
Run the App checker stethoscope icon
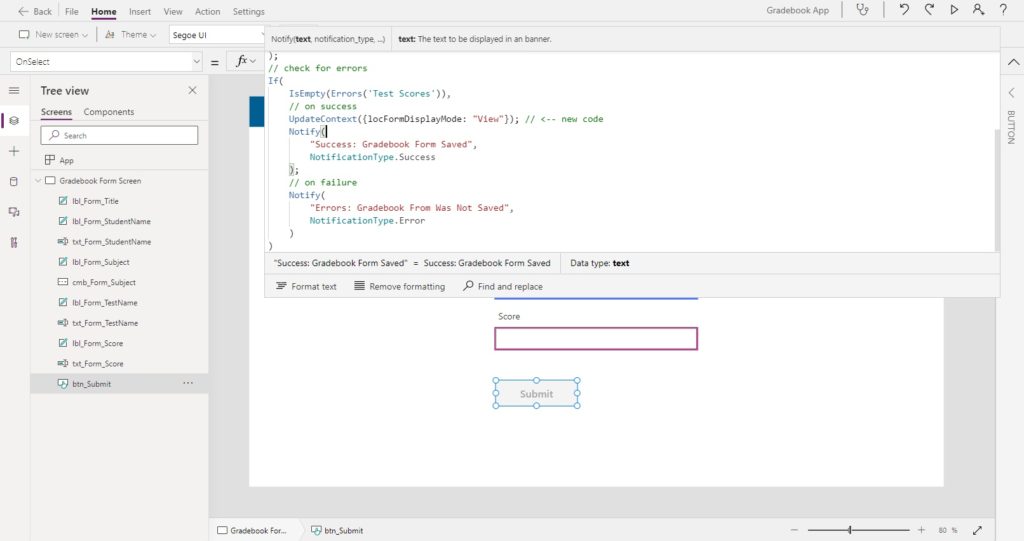point(863,10)
